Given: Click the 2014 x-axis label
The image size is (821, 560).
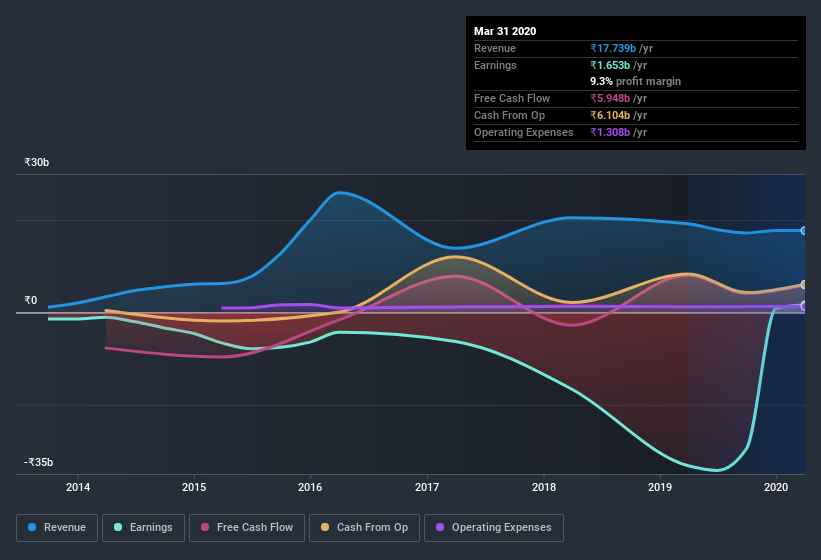Looking at the screenshot, I should pyautogui.click(x=77, y=487).
